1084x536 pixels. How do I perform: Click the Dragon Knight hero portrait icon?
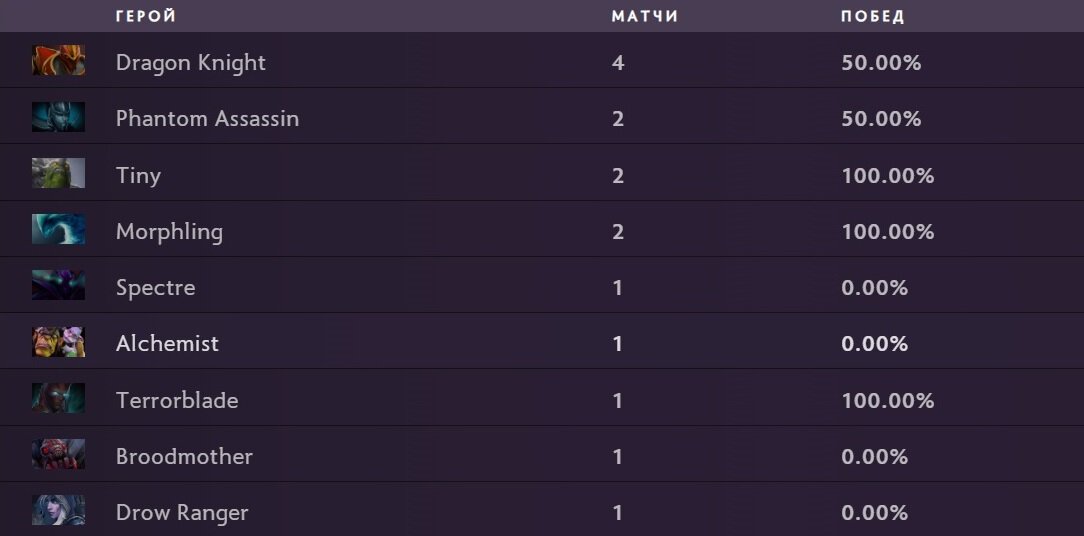tap(59, 60)
